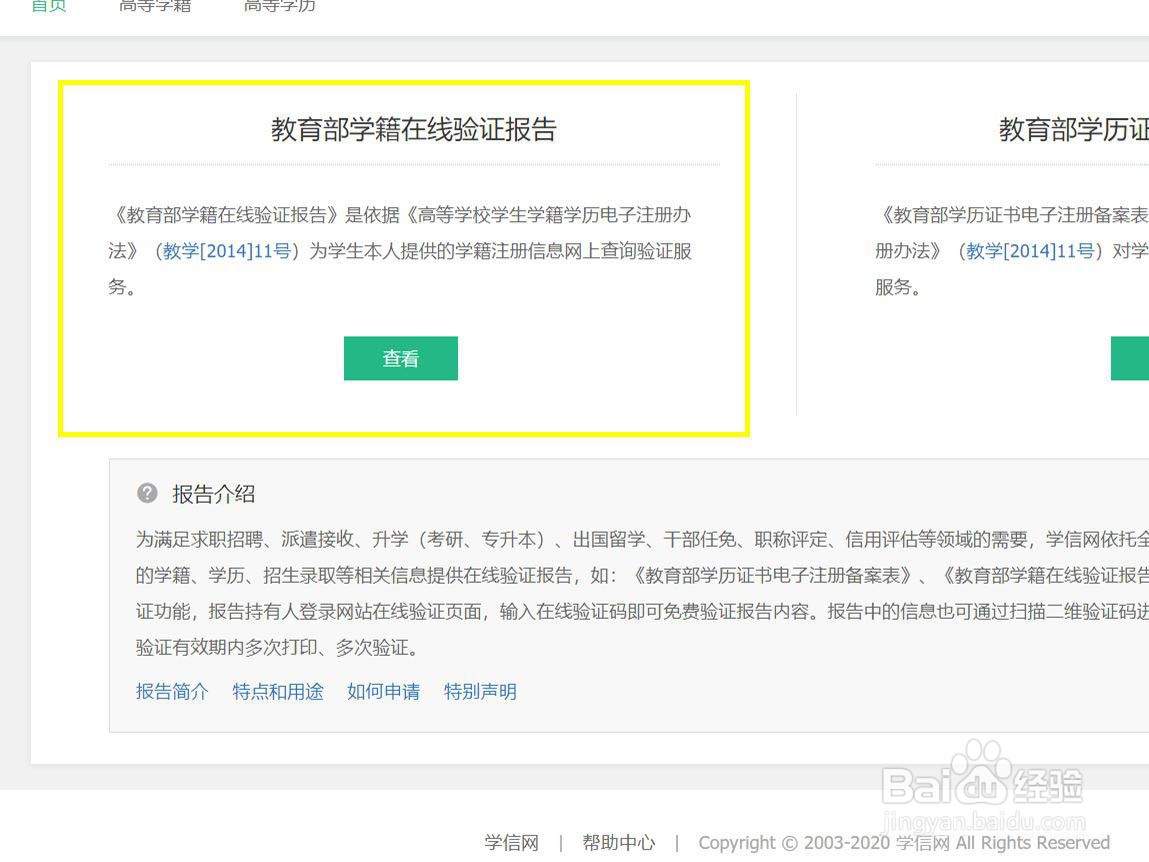Click the green 查看 button for 学籍在线验证报告

[x=400, y=358]
